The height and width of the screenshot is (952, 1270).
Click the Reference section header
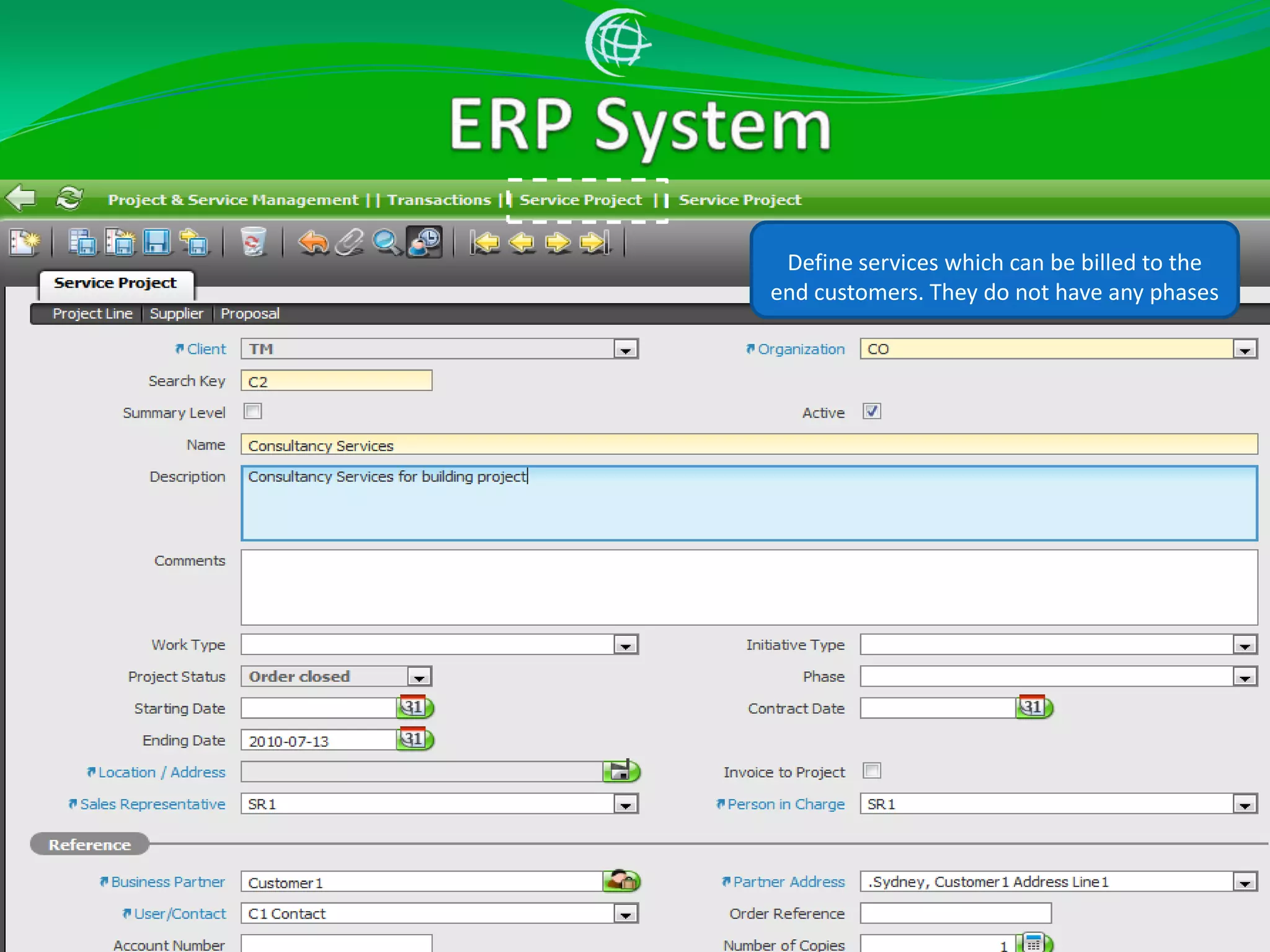pyautogui.click(x=90, y=844)
